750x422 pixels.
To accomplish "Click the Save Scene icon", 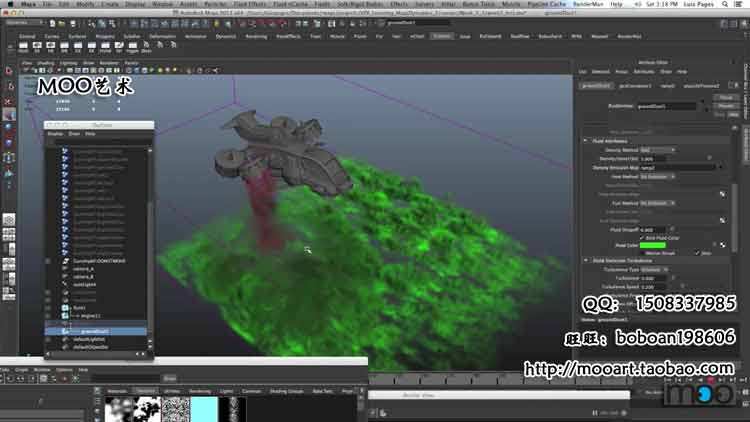I will pos(73,23).
